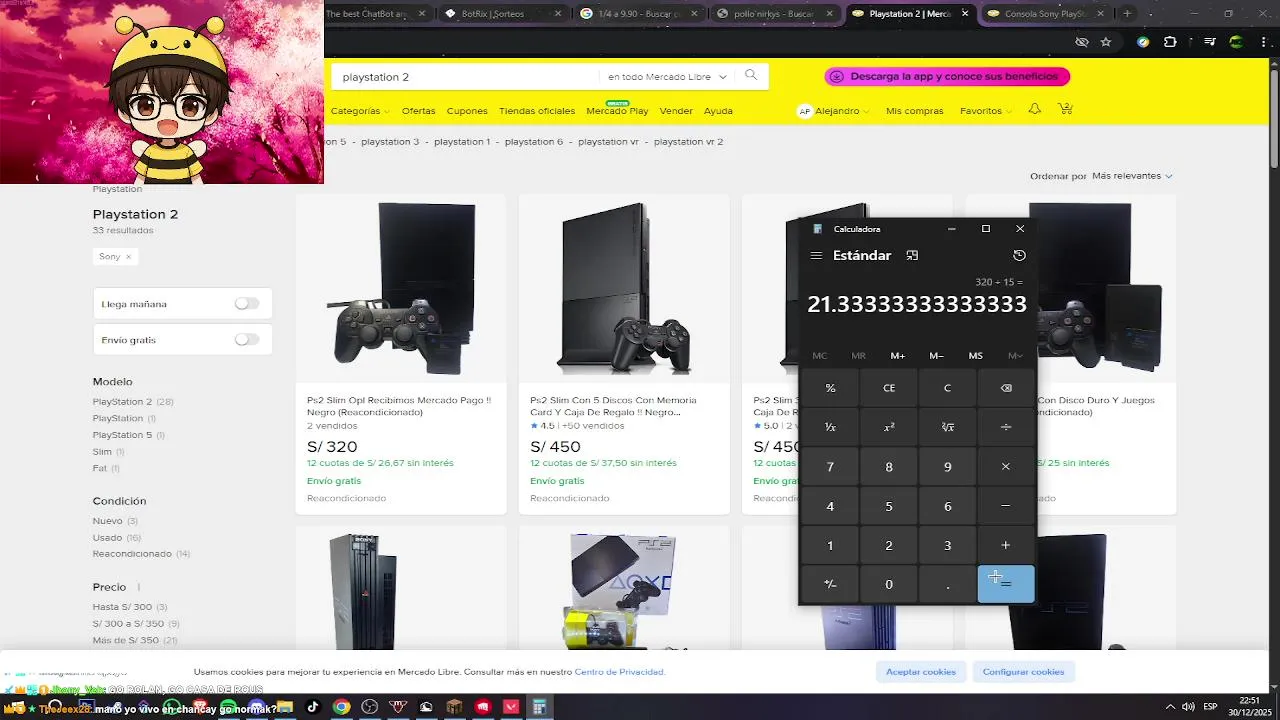The height and width of the screenshot is (720, 1280).
Task: Toggle Calculator keep-on-top mode icon
Action: click(x=912, y=255)
